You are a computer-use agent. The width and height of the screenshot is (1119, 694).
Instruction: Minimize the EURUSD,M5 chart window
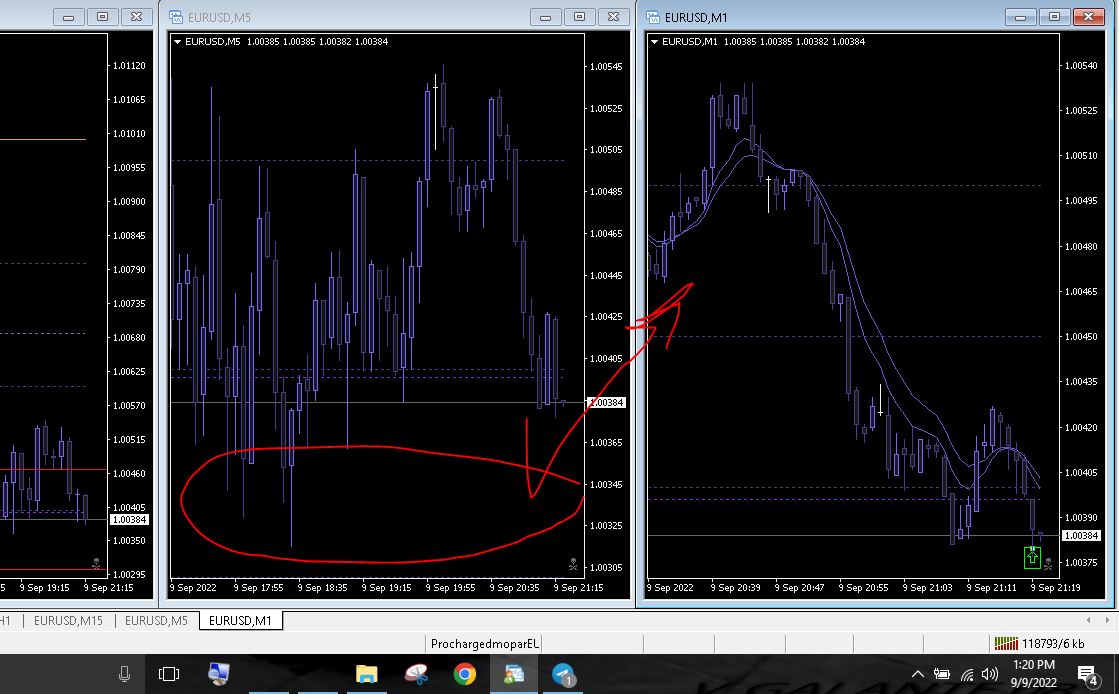point(545,17)
